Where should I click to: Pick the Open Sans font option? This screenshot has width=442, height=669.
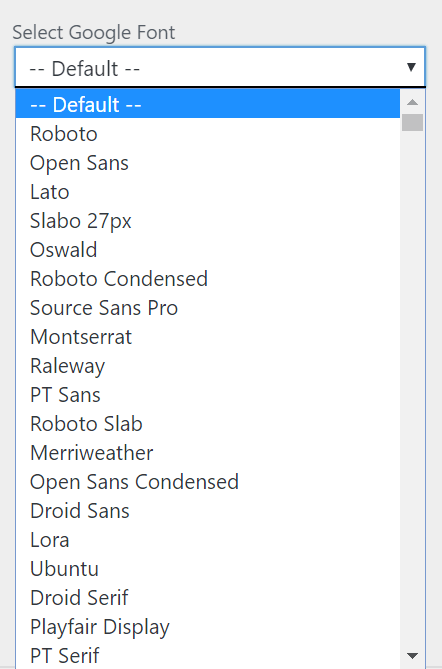(208, 163)
